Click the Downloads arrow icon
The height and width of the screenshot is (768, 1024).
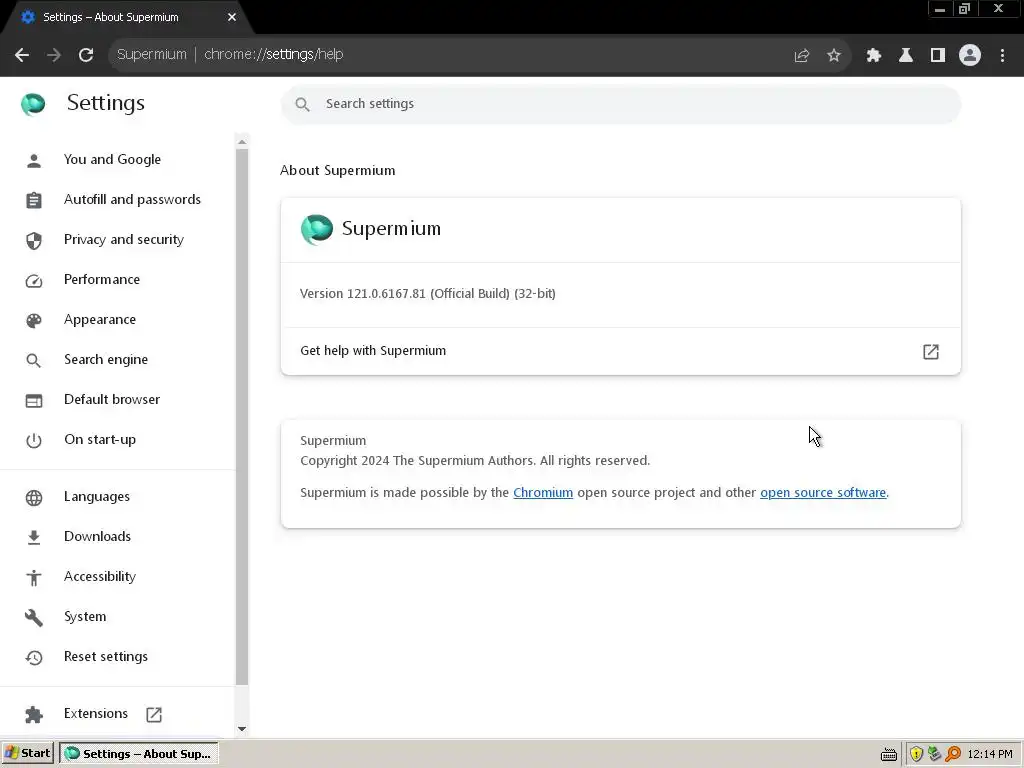33,537
